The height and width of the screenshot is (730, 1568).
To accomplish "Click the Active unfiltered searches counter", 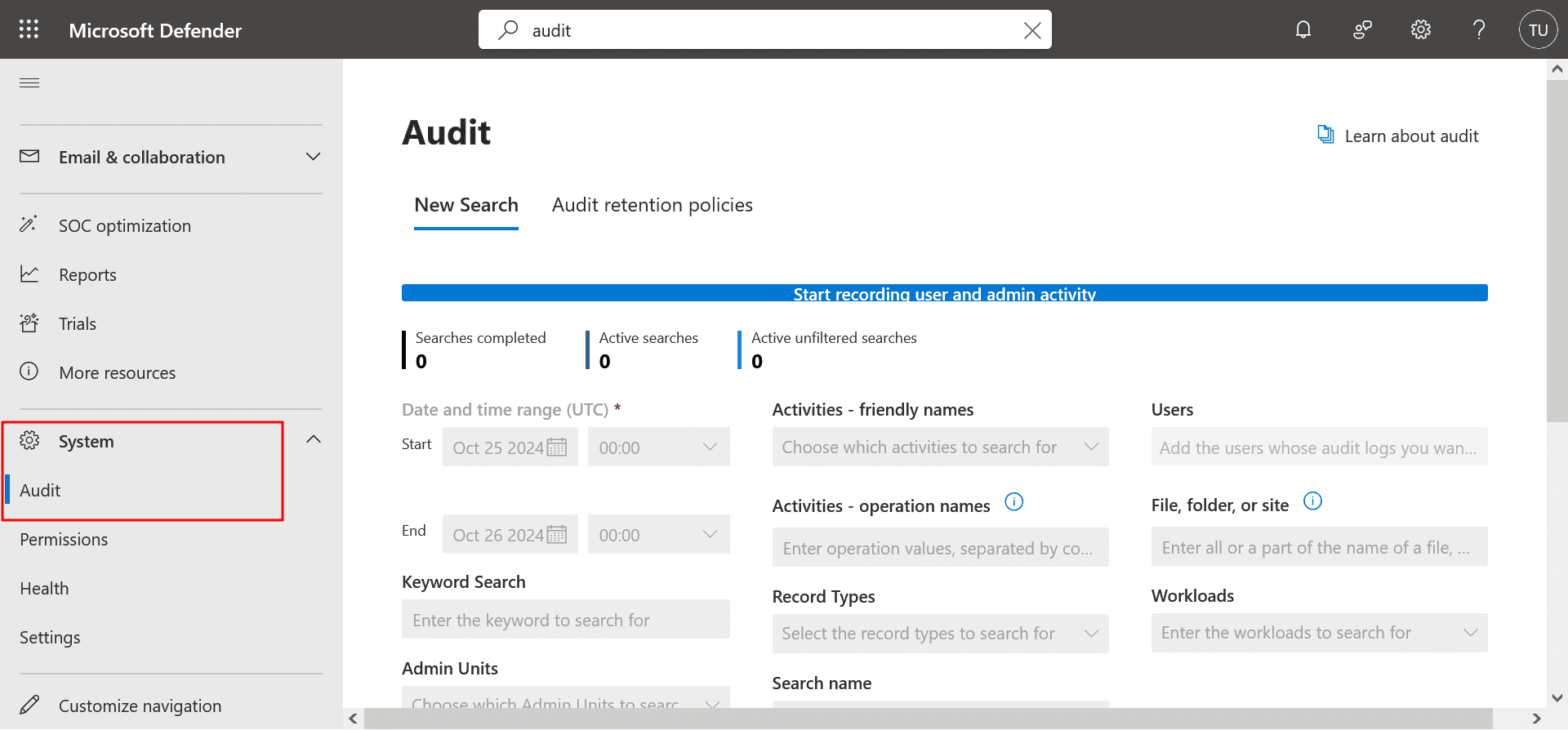I will (x=827, y=349).
